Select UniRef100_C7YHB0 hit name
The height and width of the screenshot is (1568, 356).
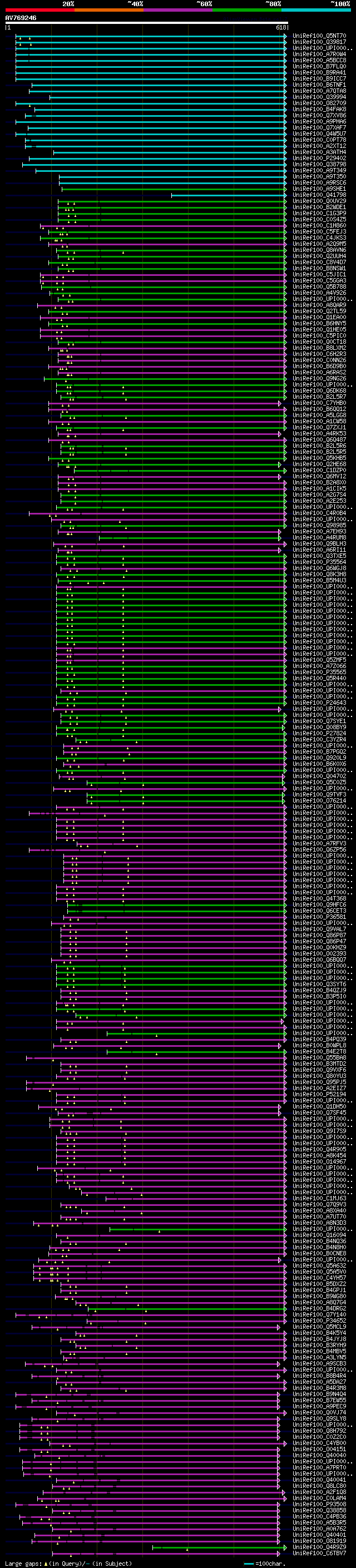point(319,404)
